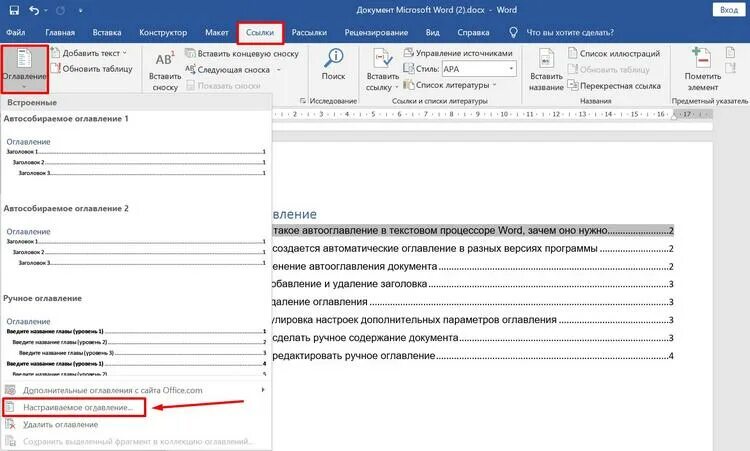This screenshot has width=750, height=451.
Task: Switch to the Рассылки tab
Action: (x=309, y=33)
